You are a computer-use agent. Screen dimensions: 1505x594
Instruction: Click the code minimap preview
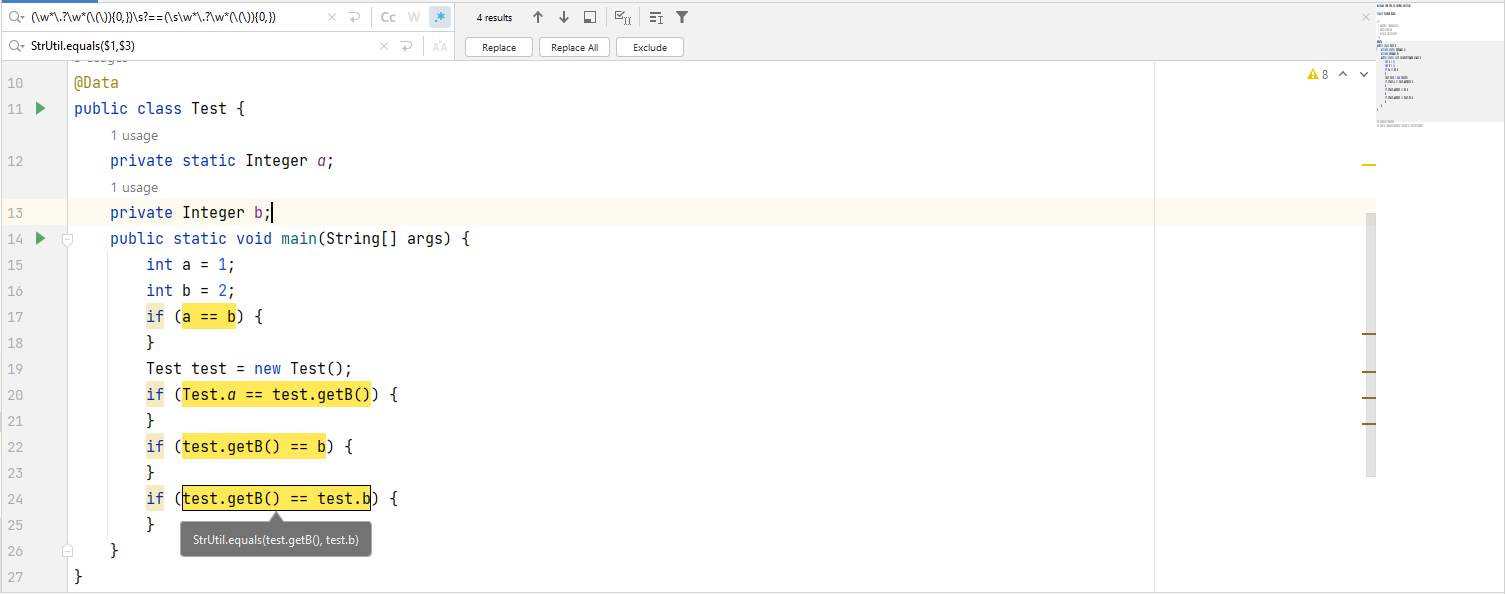coord(1438,65)
